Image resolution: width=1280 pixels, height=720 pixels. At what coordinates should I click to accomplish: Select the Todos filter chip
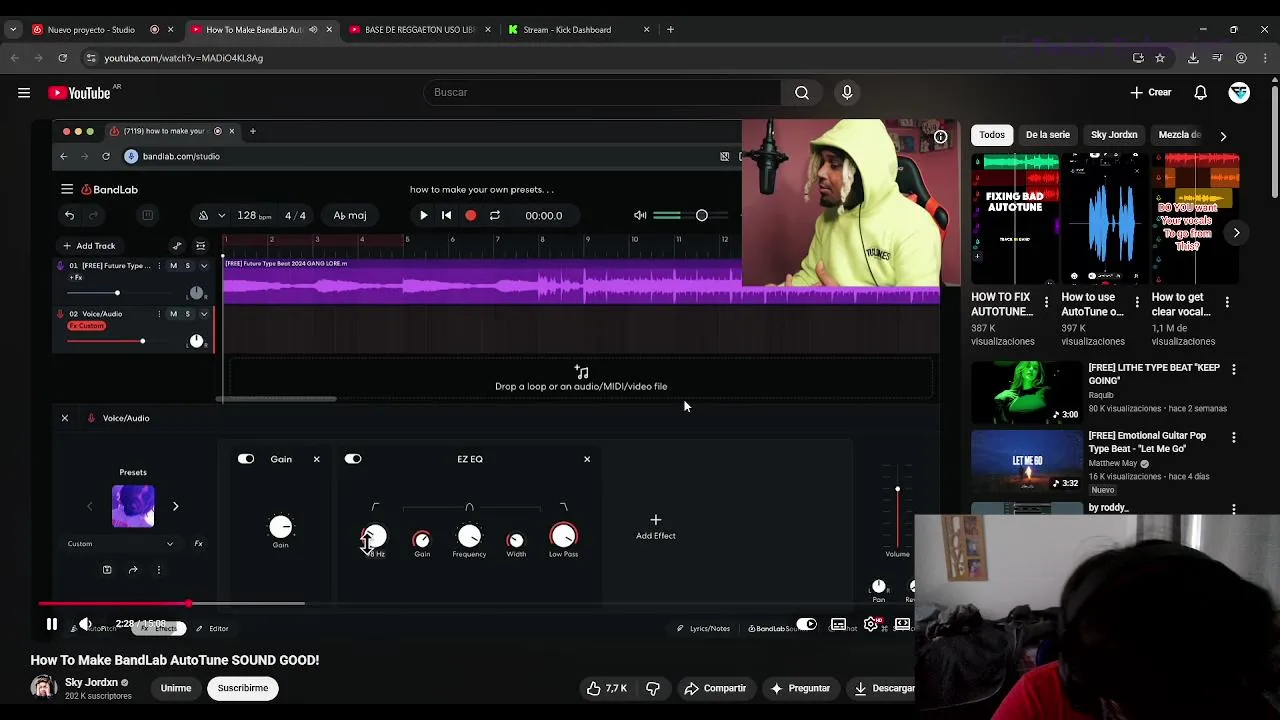pyautogui.click(x=992, y=135)
